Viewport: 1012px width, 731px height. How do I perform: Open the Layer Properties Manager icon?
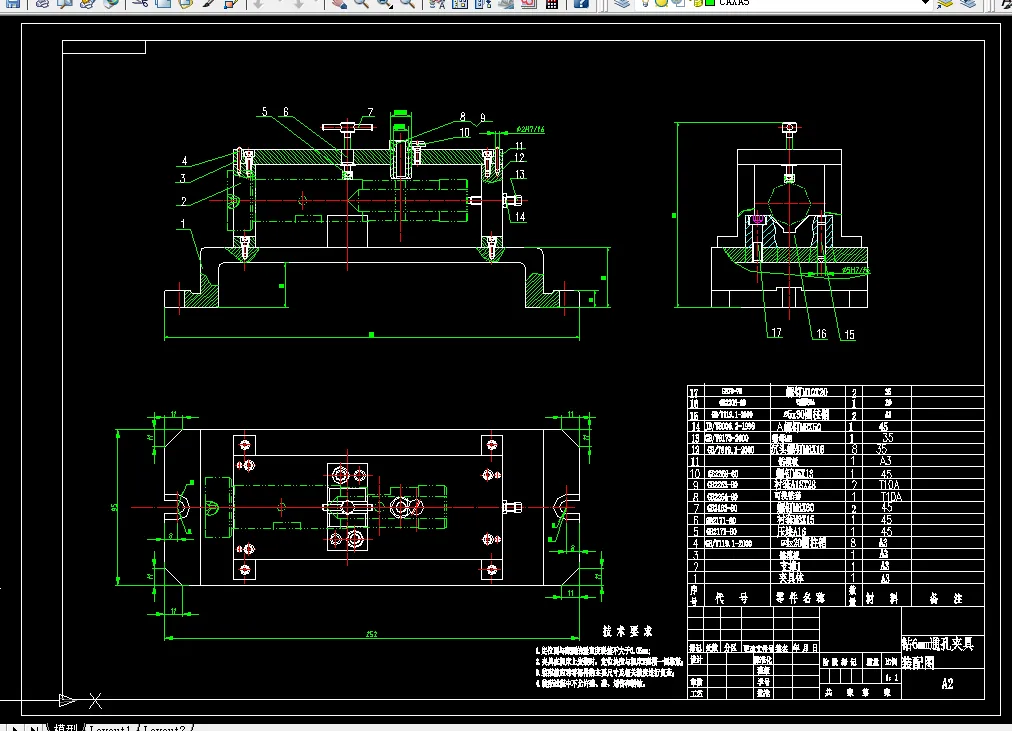pos(622,3)
